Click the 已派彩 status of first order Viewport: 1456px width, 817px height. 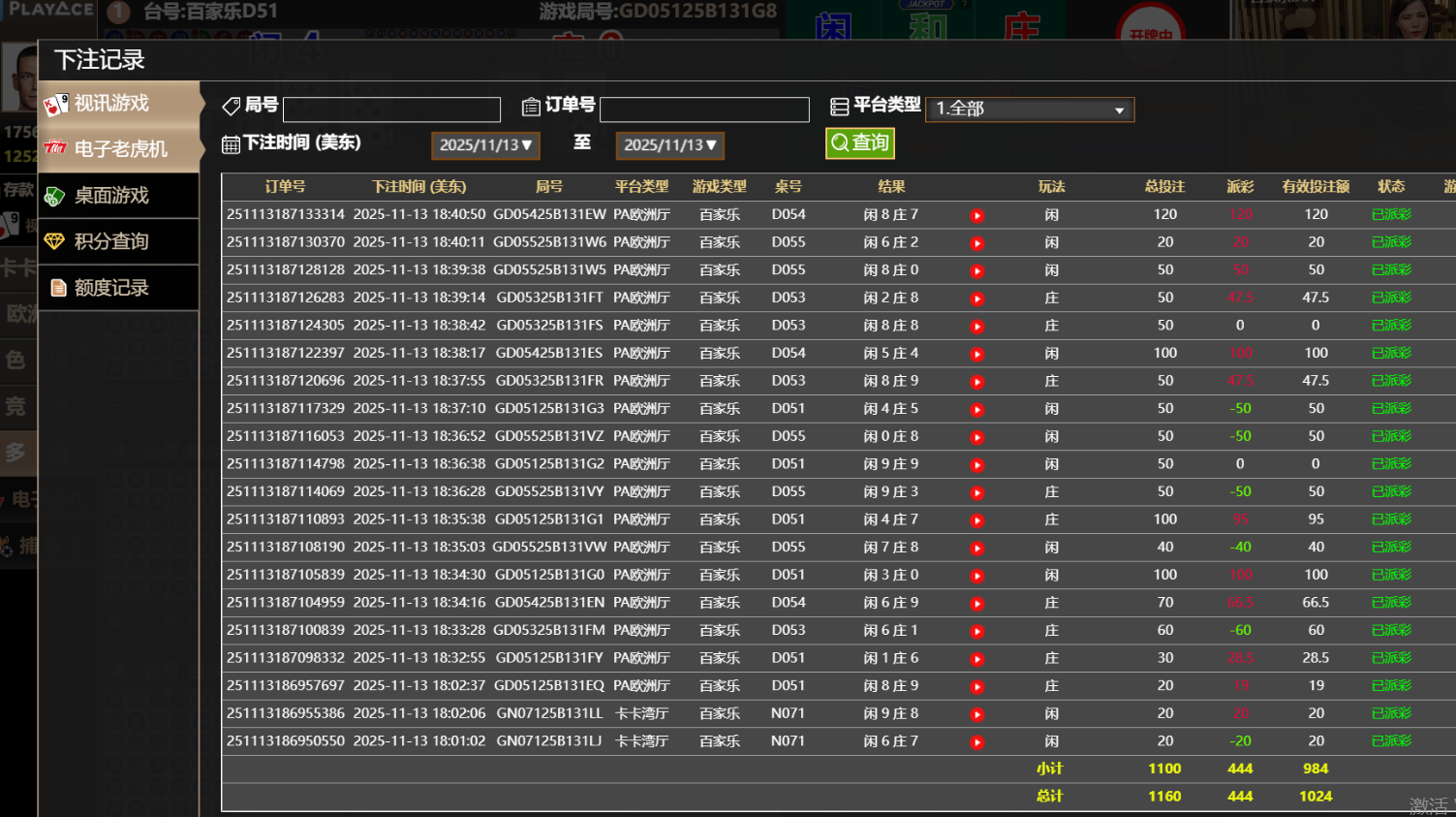(x=1391, y=215)
